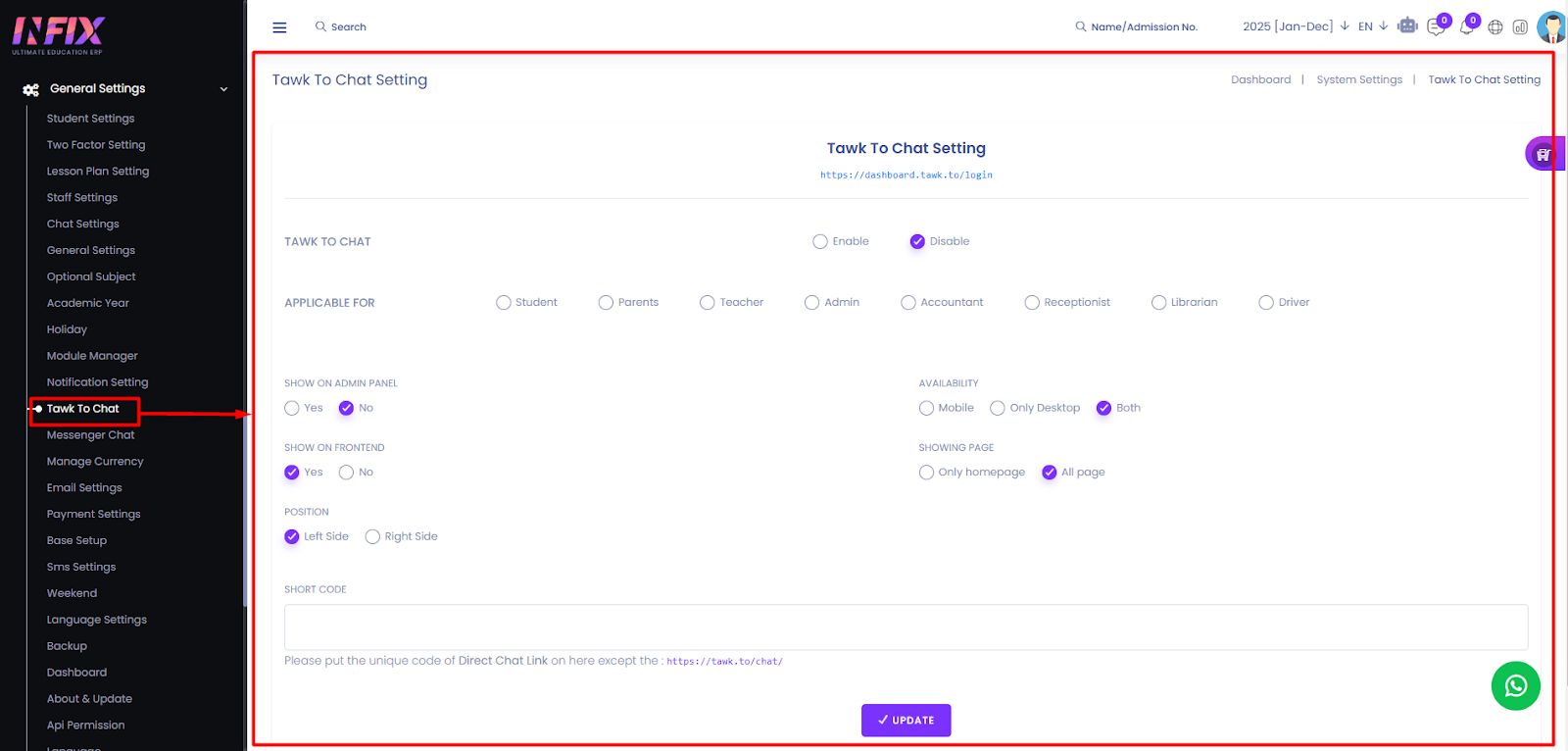Set Showing Page to All page
The width and height of the screenshot is (1568, 751).
pos(1050,473)
